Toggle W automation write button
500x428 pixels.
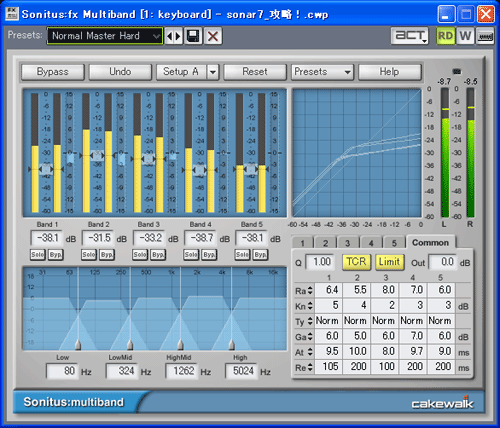coord(465,36)
